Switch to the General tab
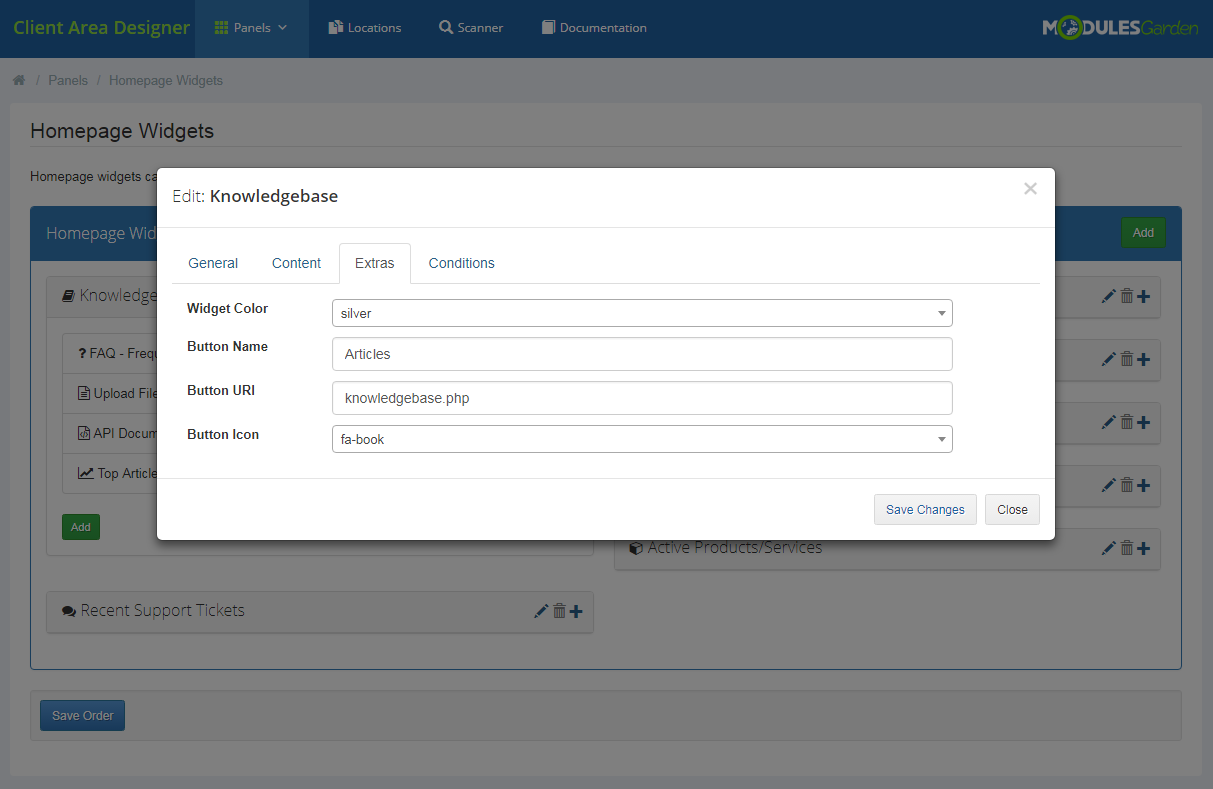 pos(213,263)
